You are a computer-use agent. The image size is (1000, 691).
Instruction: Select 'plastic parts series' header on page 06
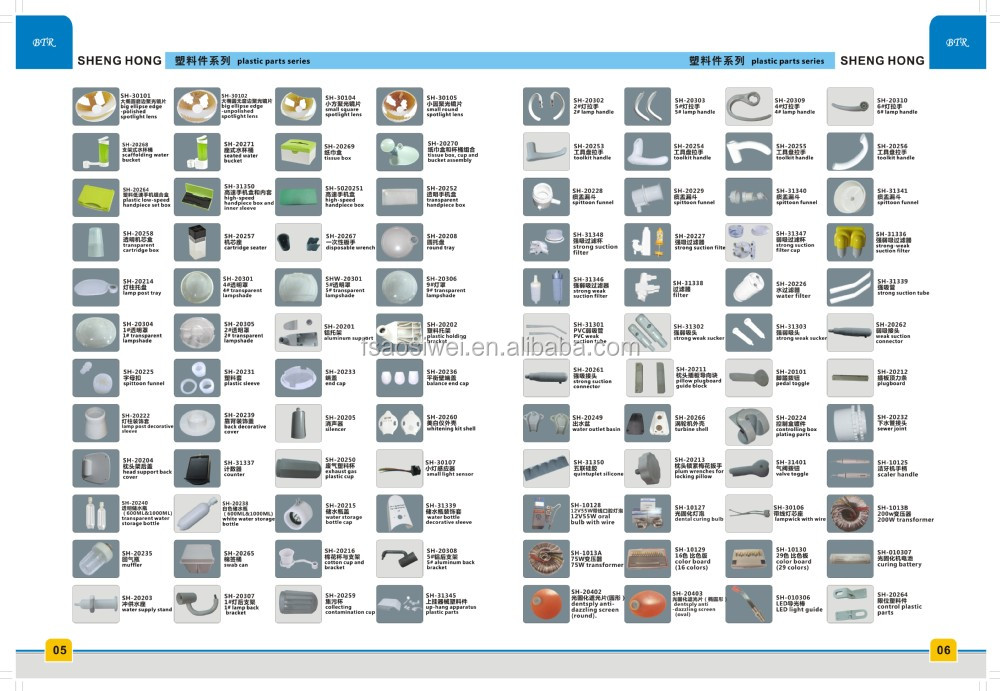coord(788,61)
